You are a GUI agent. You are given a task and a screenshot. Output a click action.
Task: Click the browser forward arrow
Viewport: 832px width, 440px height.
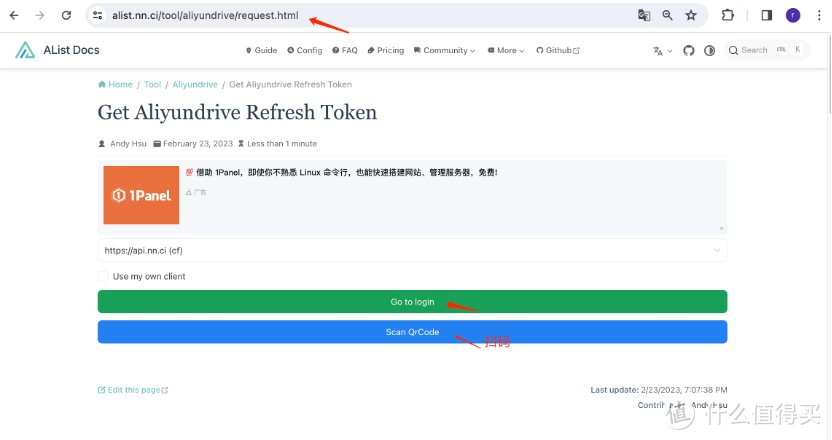tap(40, 15)
